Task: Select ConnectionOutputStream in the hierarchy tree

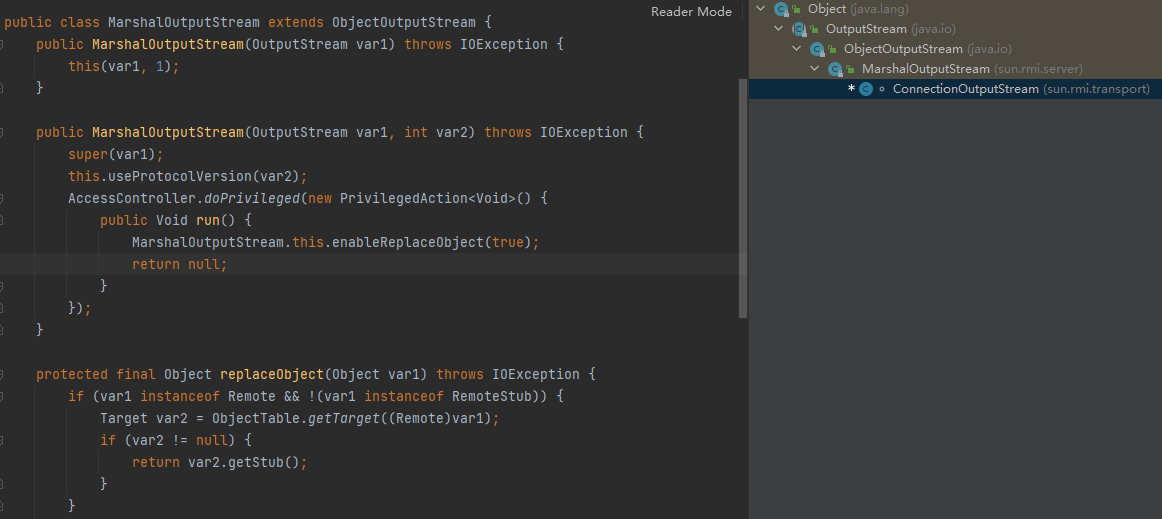Action: pyautogui.click(x=965, y=89)
